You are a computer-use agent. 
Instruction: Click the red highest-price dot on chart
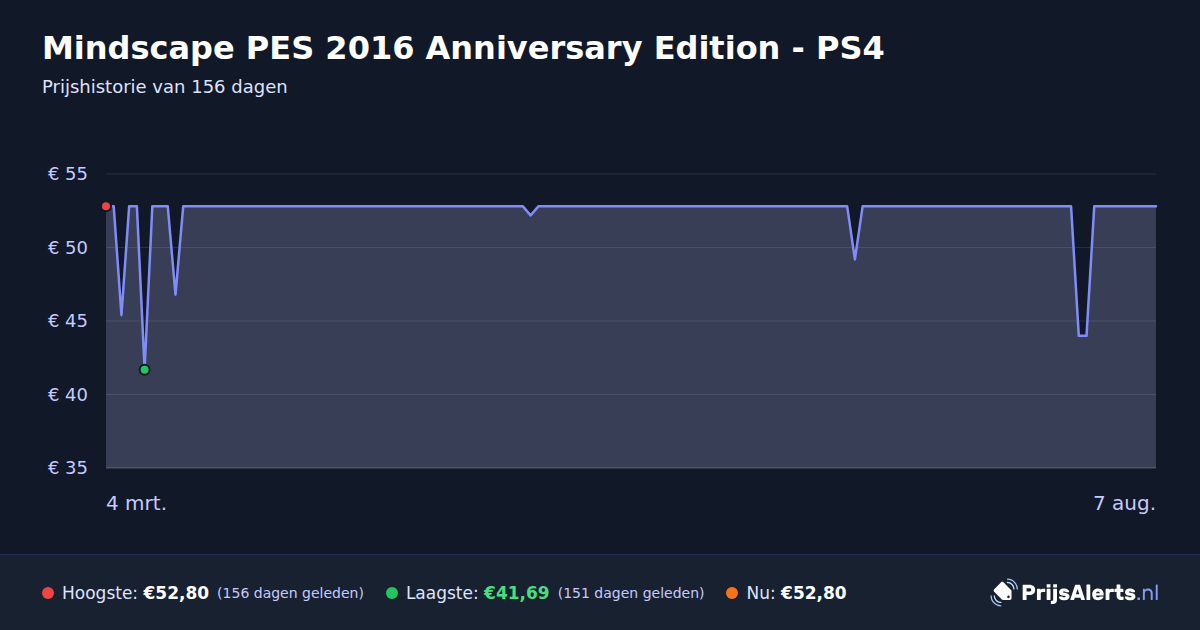pyautogui.click(x=106, y=206)
